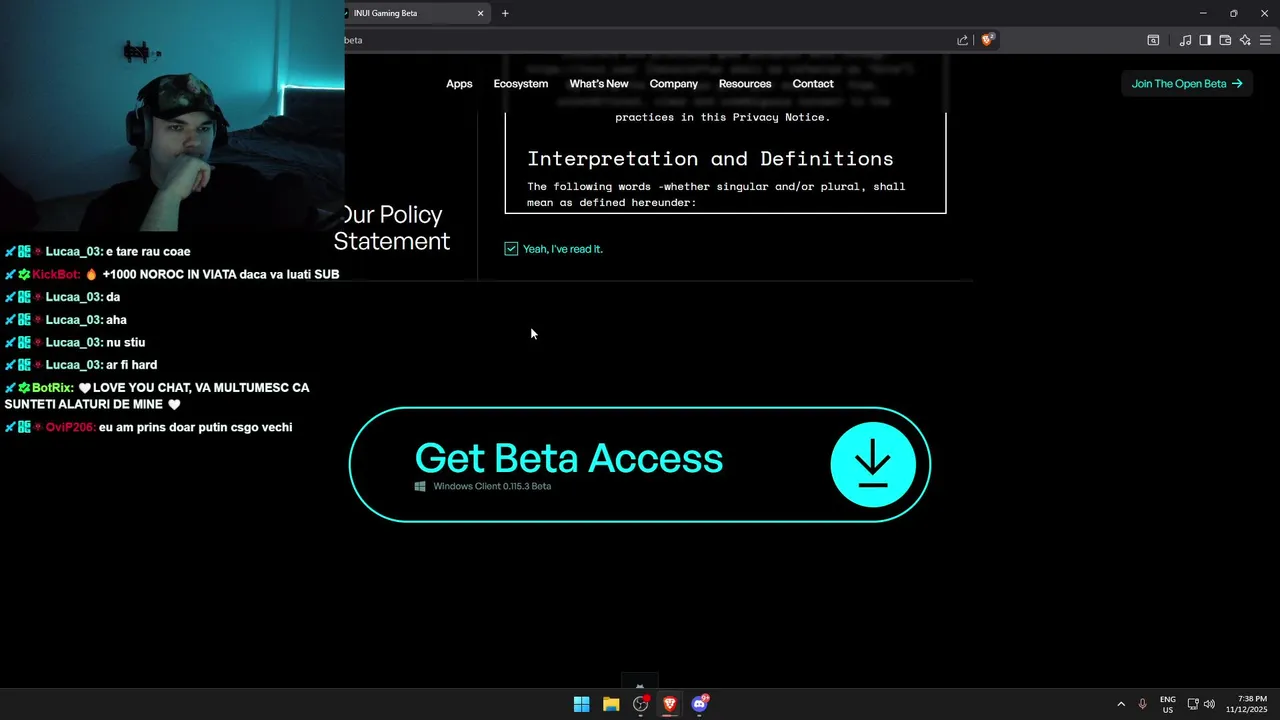1280x720 pixels.
Task: Open the volume speaker tray icon
Action: click(1209, 704)
